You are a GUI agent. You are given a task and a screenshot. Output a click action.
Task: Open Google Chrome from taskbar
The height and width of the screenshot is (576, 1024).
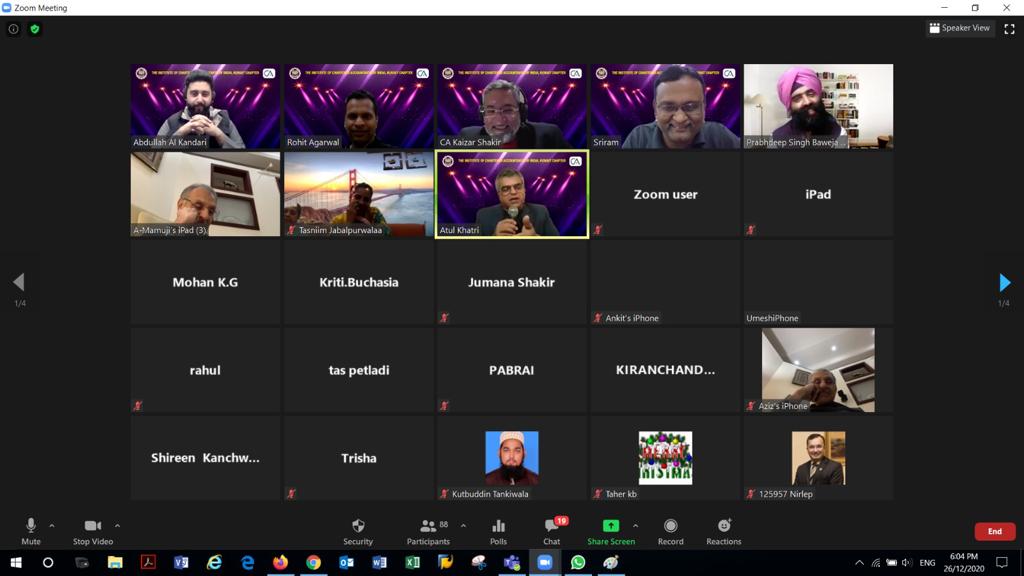click(313, 562)
